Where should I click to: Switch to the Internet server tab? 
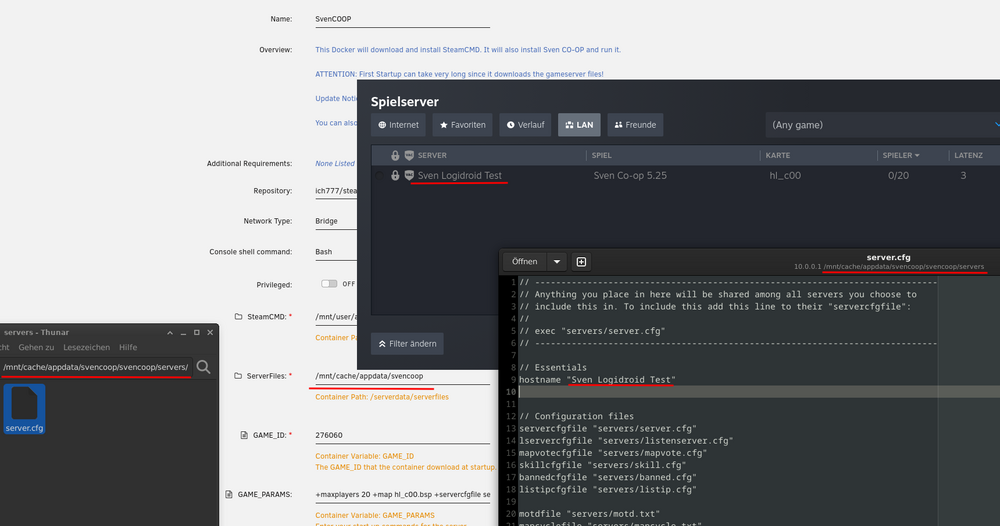click(398, 125)
